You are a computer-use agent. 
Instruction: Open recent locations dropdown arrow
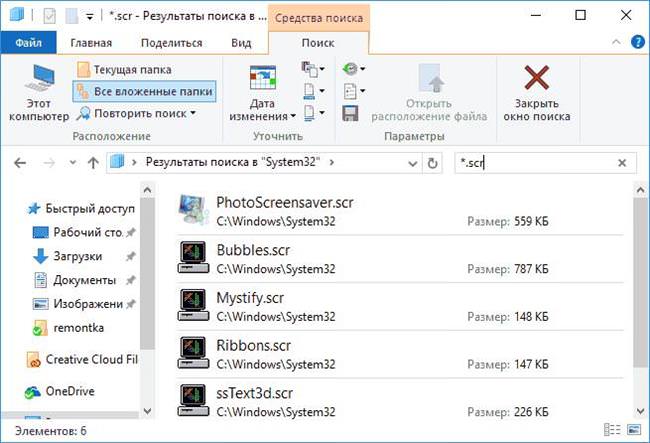tap(73, 163)
